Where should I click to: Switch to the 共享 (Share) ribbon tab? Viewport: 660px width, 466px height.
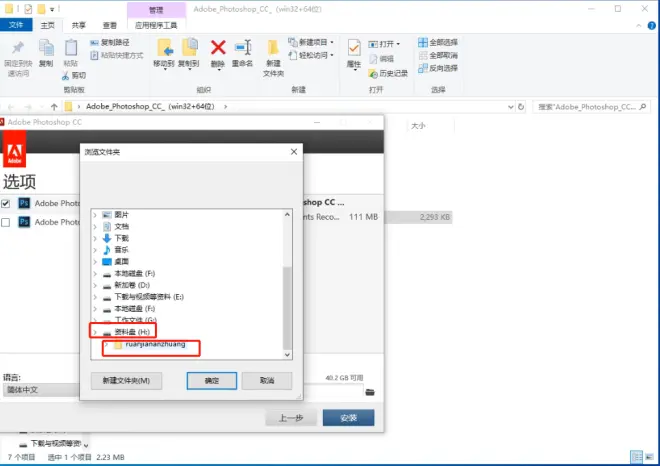point(78,25)
